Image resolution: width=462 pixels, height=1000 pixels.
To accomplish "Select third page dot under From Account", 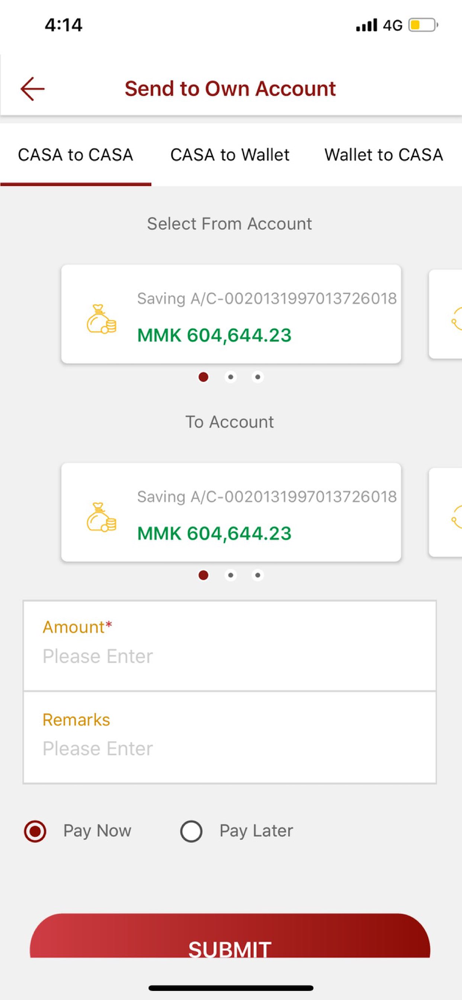I will (x=257, y=377).
